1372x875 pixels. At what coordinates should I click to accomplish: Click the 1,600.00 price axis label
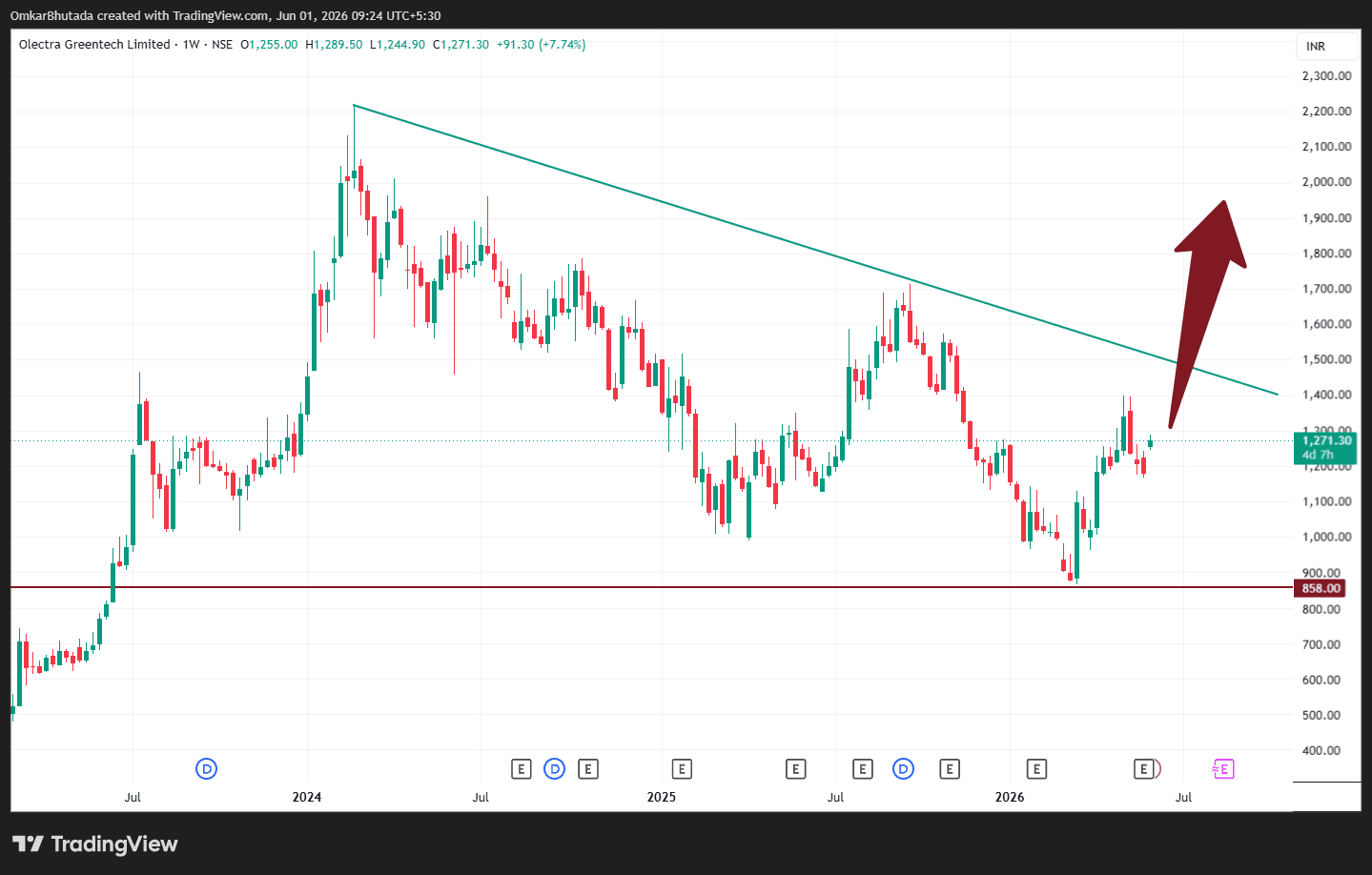click(1326, 324)
